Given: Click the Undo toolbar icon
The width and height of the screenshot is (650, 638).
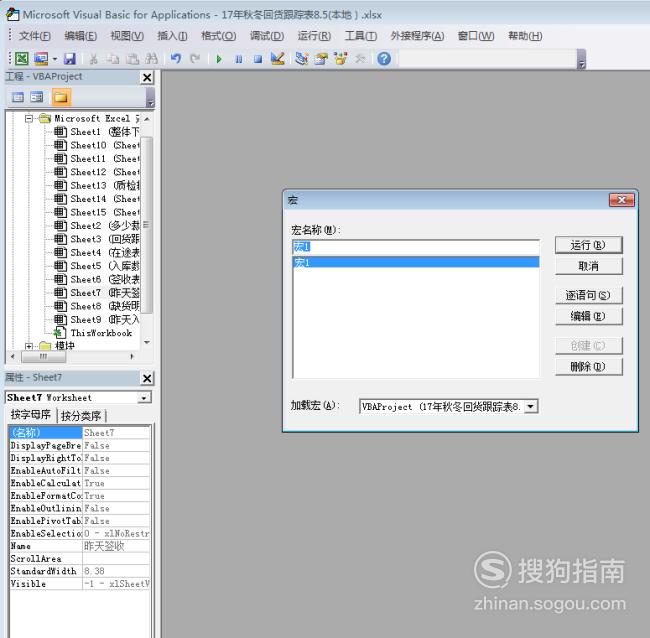Looking at the screenshot, I should pyautogui.click(x=176, y=59).
